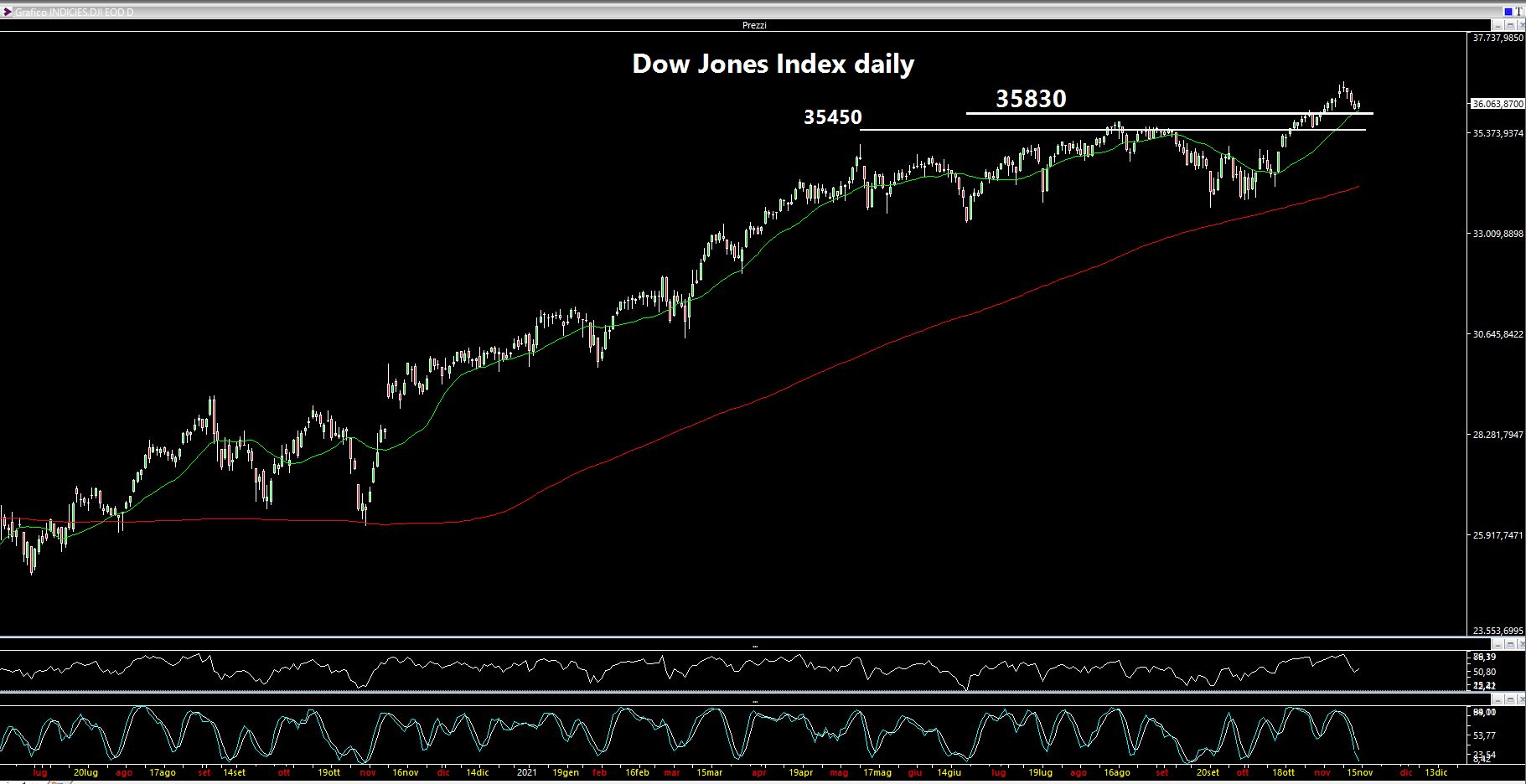Screen dimensions: 1526x784
Task: Click the 2021 year label on time axis
Action: pyautogui.click(x=525, y=772)
